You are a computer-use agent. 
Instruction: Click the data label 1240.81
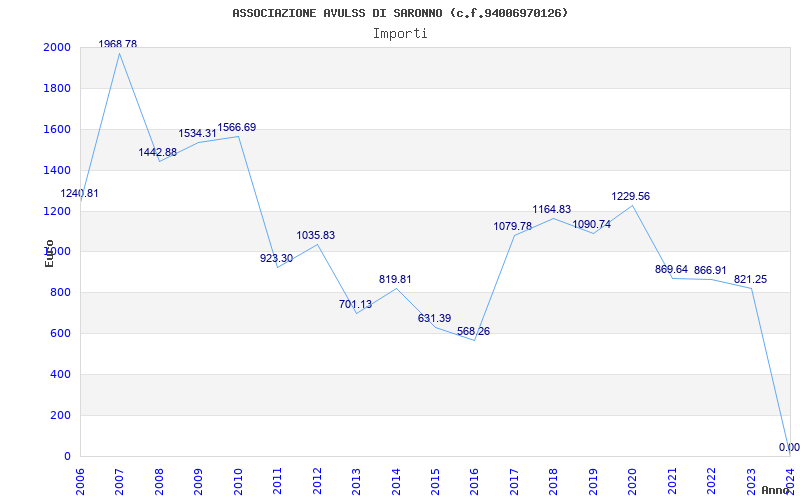click(x=80, y=193)
